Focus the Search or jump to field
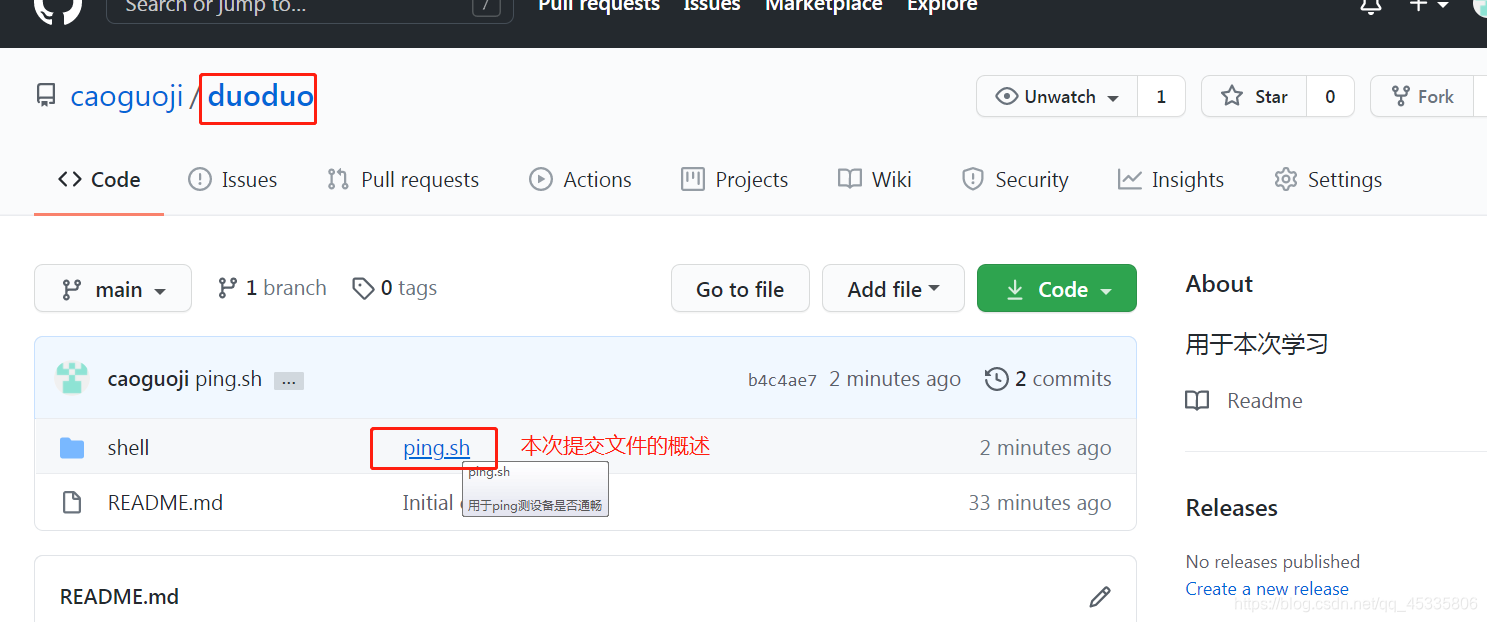This screenshot has width=1487, height=622. pos(310,8)
